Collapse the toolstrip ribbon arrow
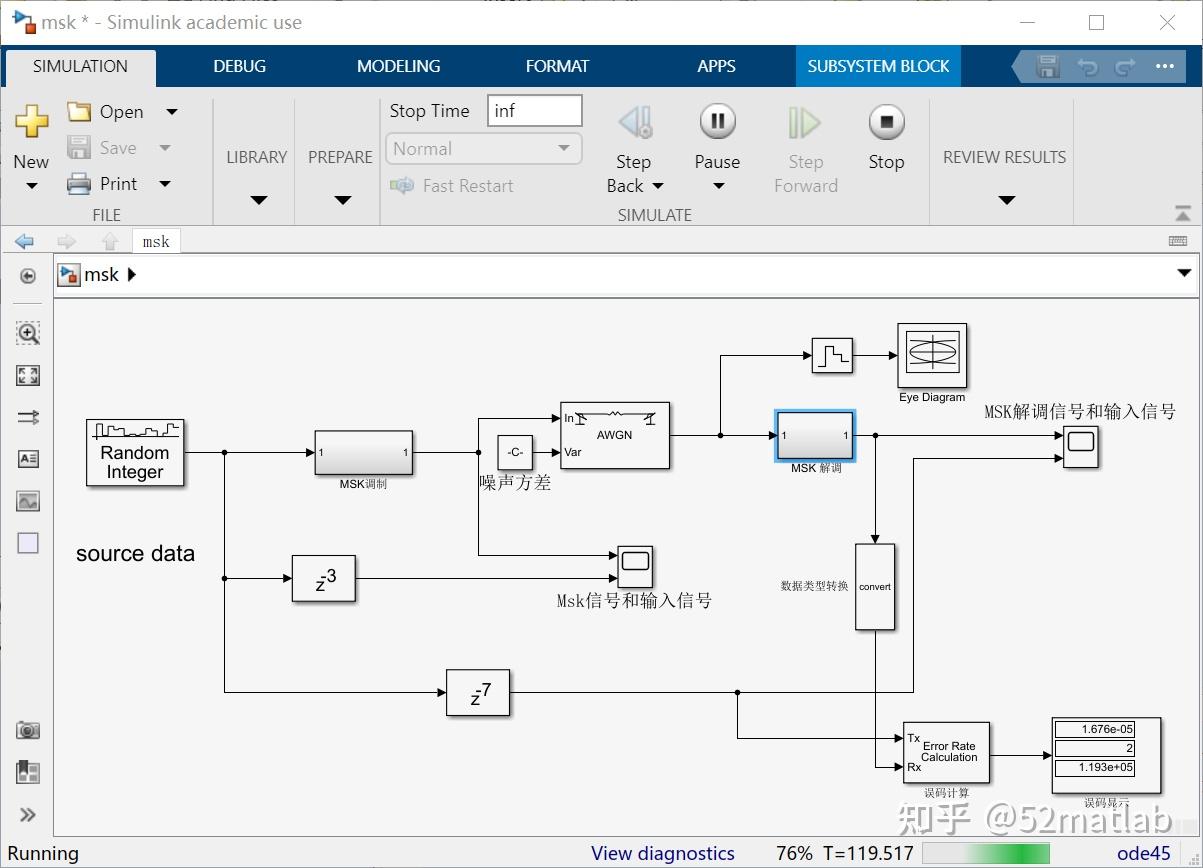Image resolution: width=1203 pixels, height=868 pixels. [1183, 213]
